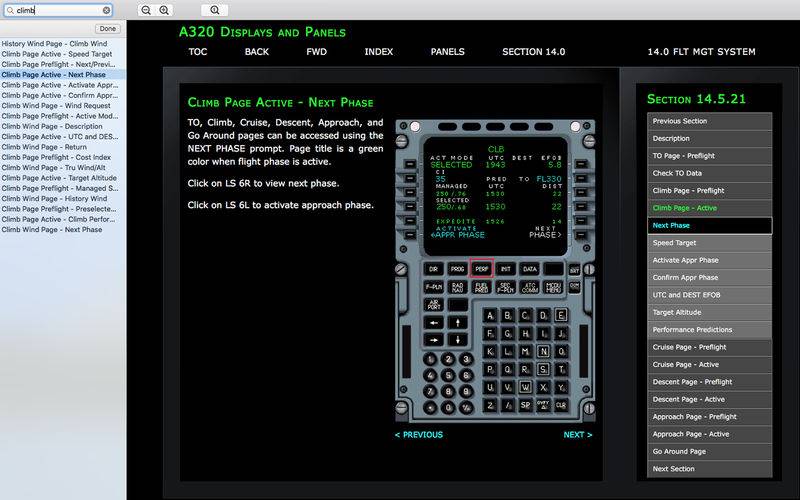Select search result Climb Wind Page - Next Phase
The image size is (800, 500).
pyautogui.click(x=63, y=230)
